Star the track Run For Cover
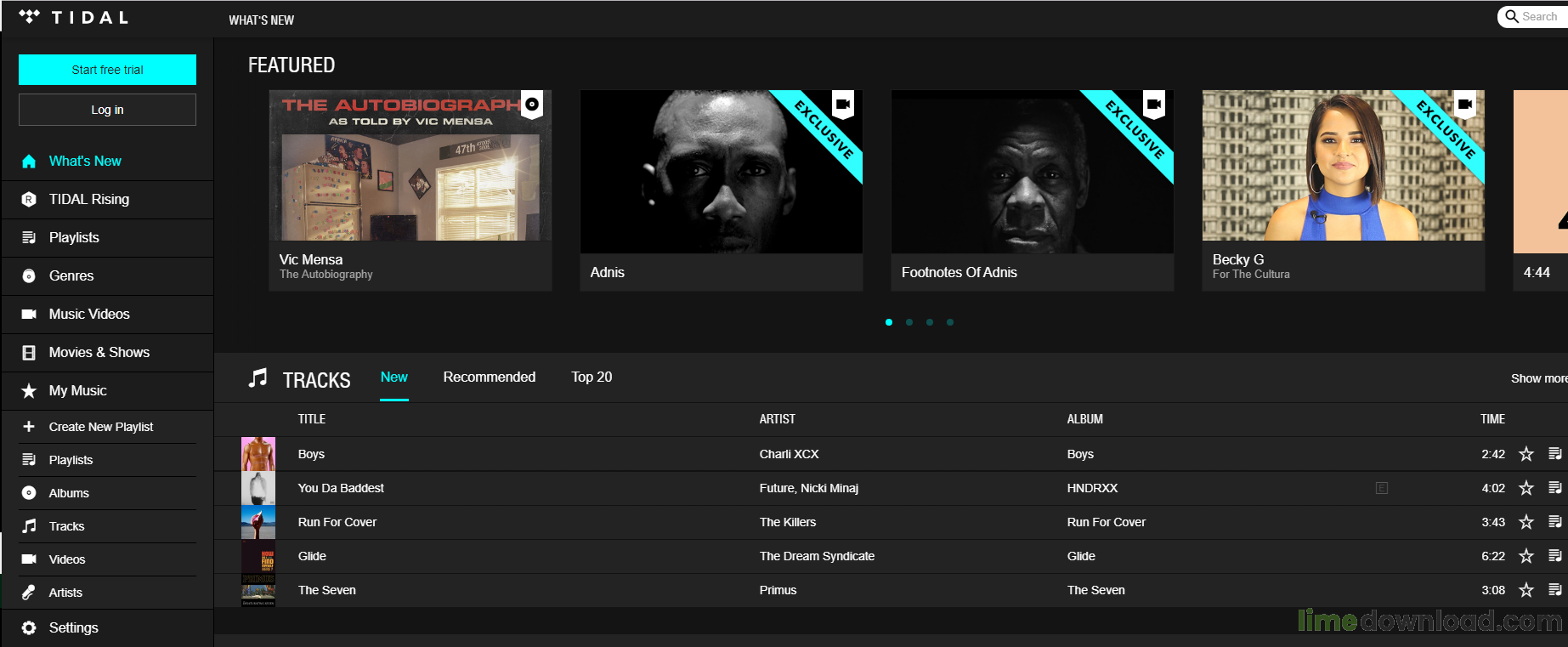 click(x=1526, y=522)
